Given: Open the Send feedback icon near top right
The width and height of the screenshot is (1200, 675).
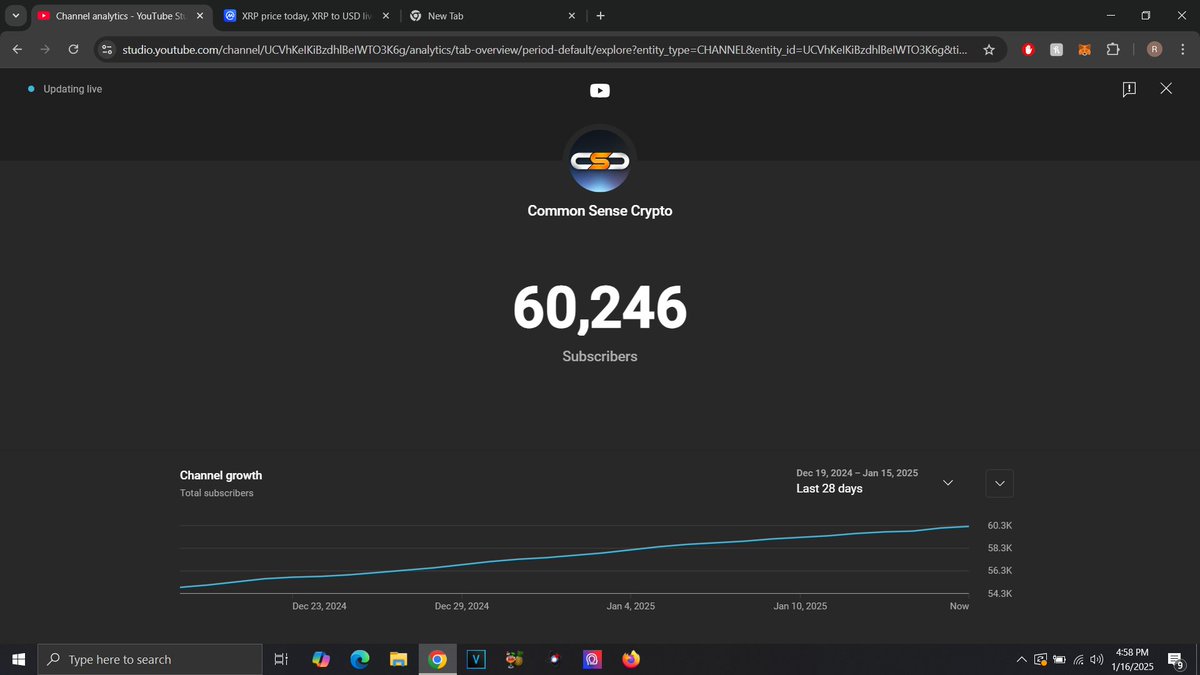Looking at the screenshot, I should 1129,89.
